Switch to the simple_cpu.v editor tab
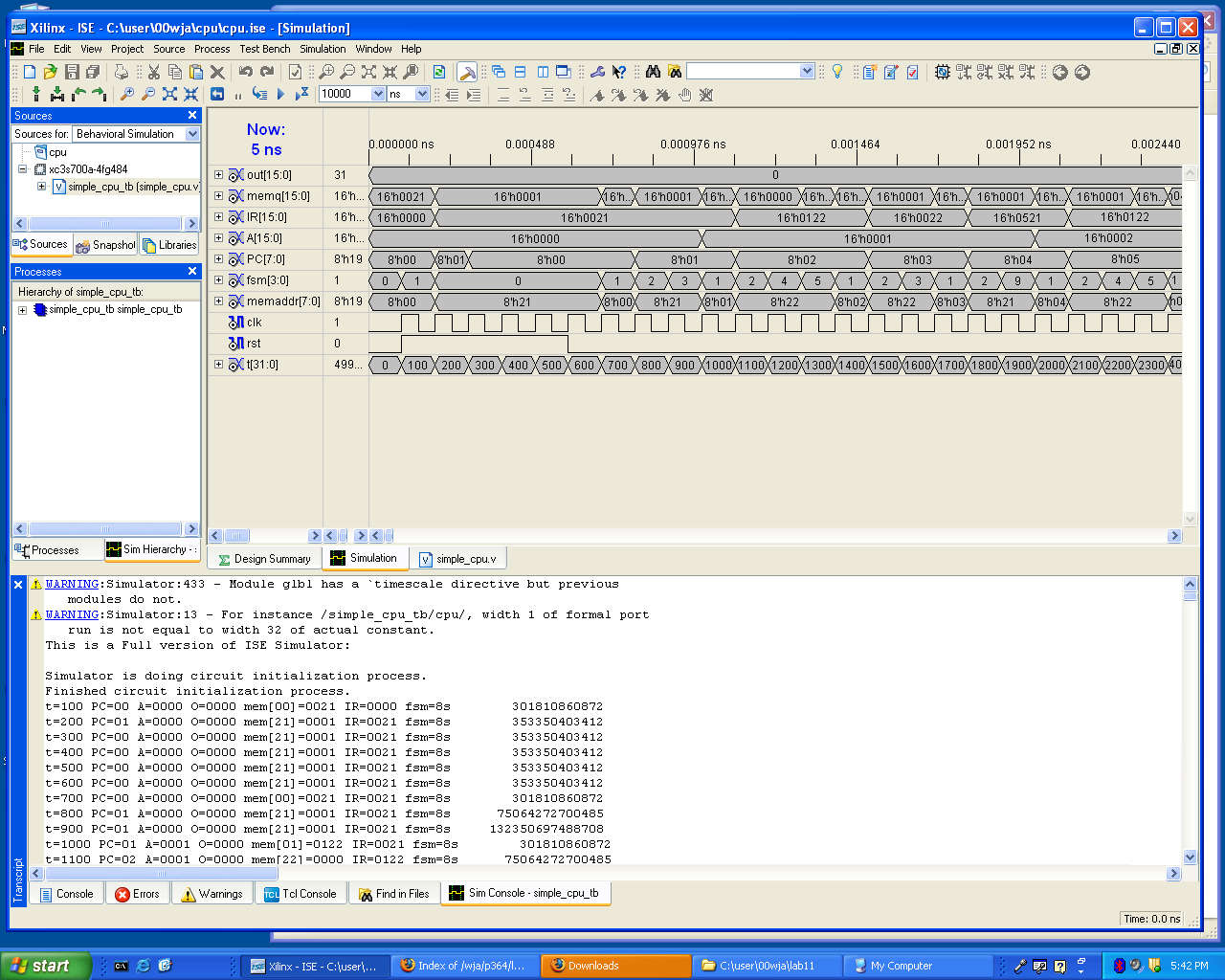1225x980 pixels. [459, 559]
